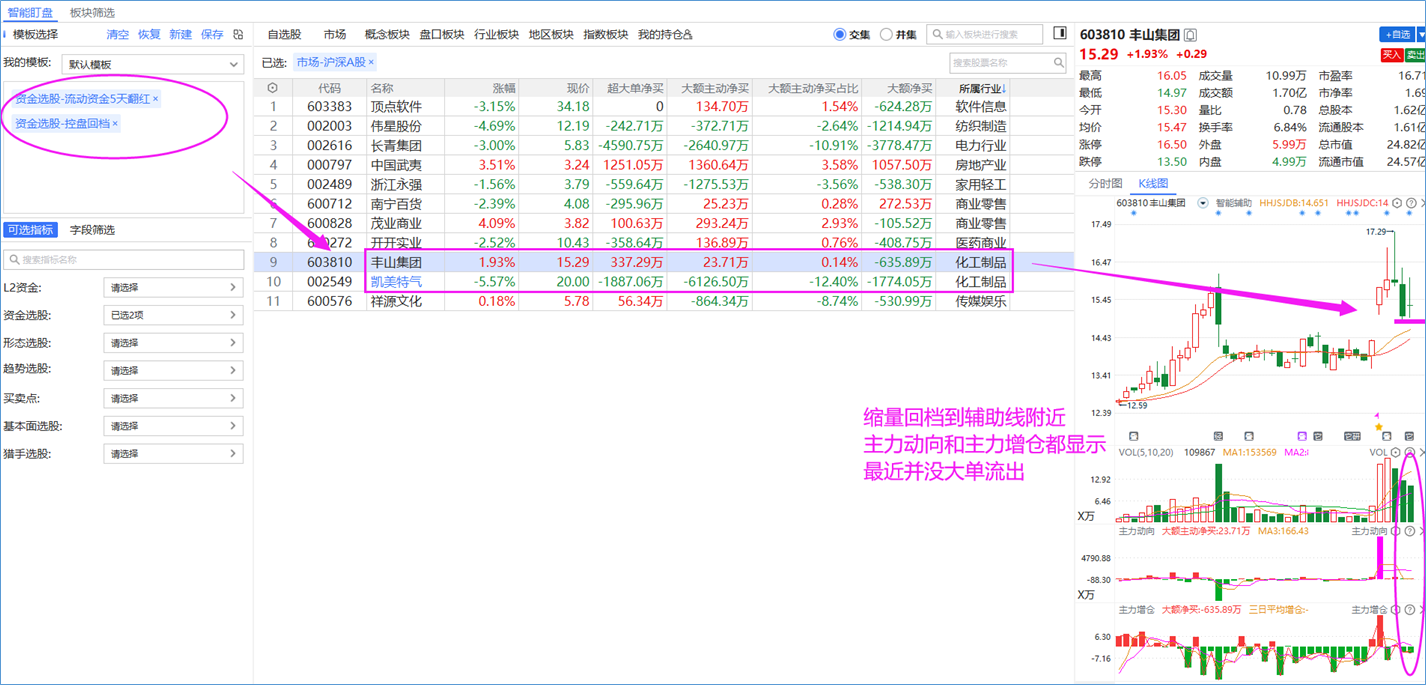Click the help icon on K线 chart header

point(1411,203)
